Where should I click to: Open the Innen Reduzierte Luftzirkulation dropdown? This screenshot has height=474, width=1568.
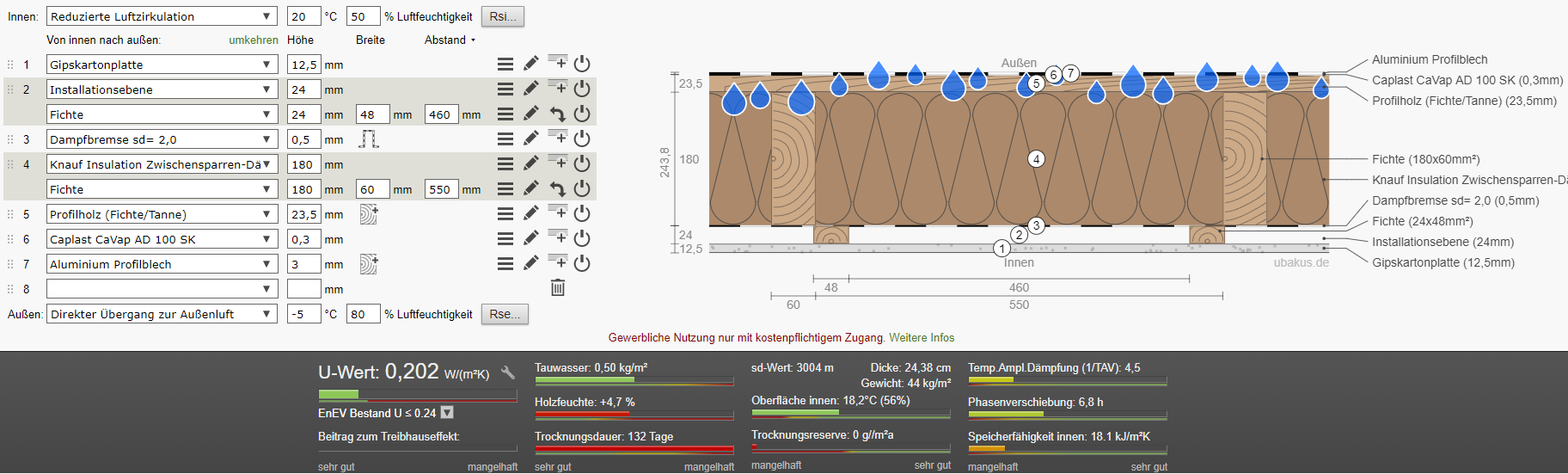click(162, 16)
